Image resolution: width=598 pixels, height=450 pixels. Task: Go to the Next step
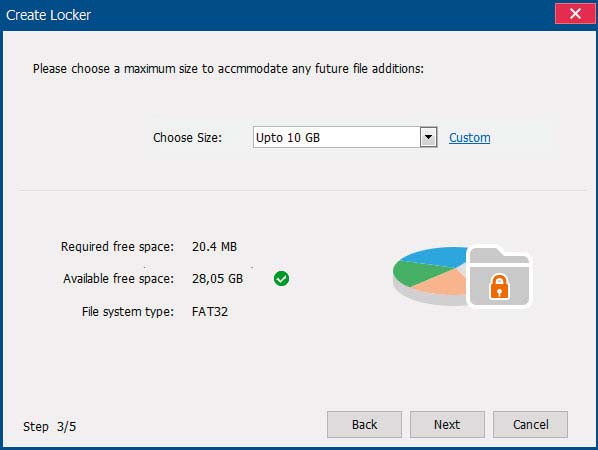(x=447, y=424)
